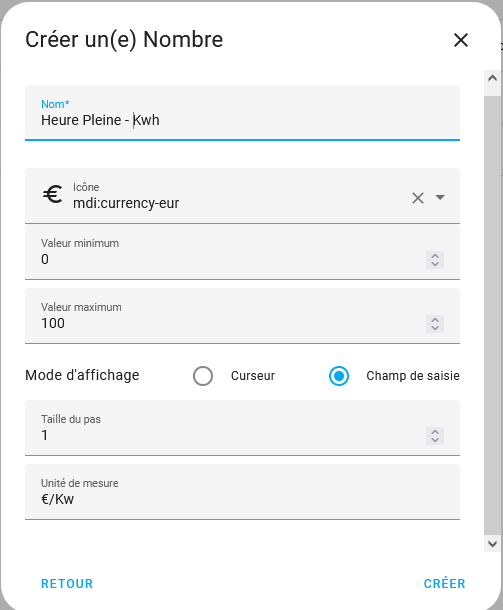Click the CRÉER button
Screen dimensions: 503x610
444,584
